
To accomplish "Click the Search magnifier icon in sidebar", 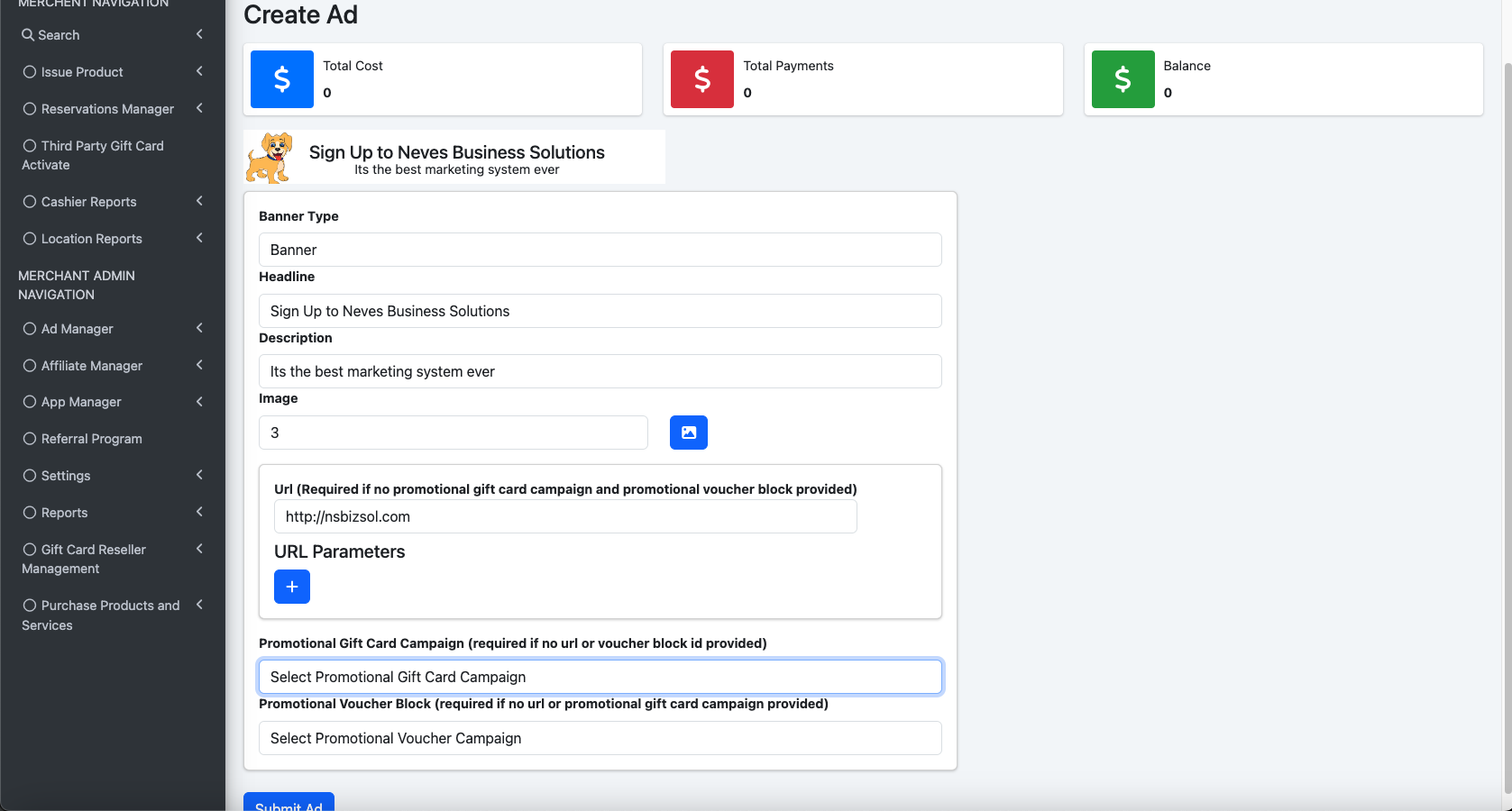I will tap(28, 35).
